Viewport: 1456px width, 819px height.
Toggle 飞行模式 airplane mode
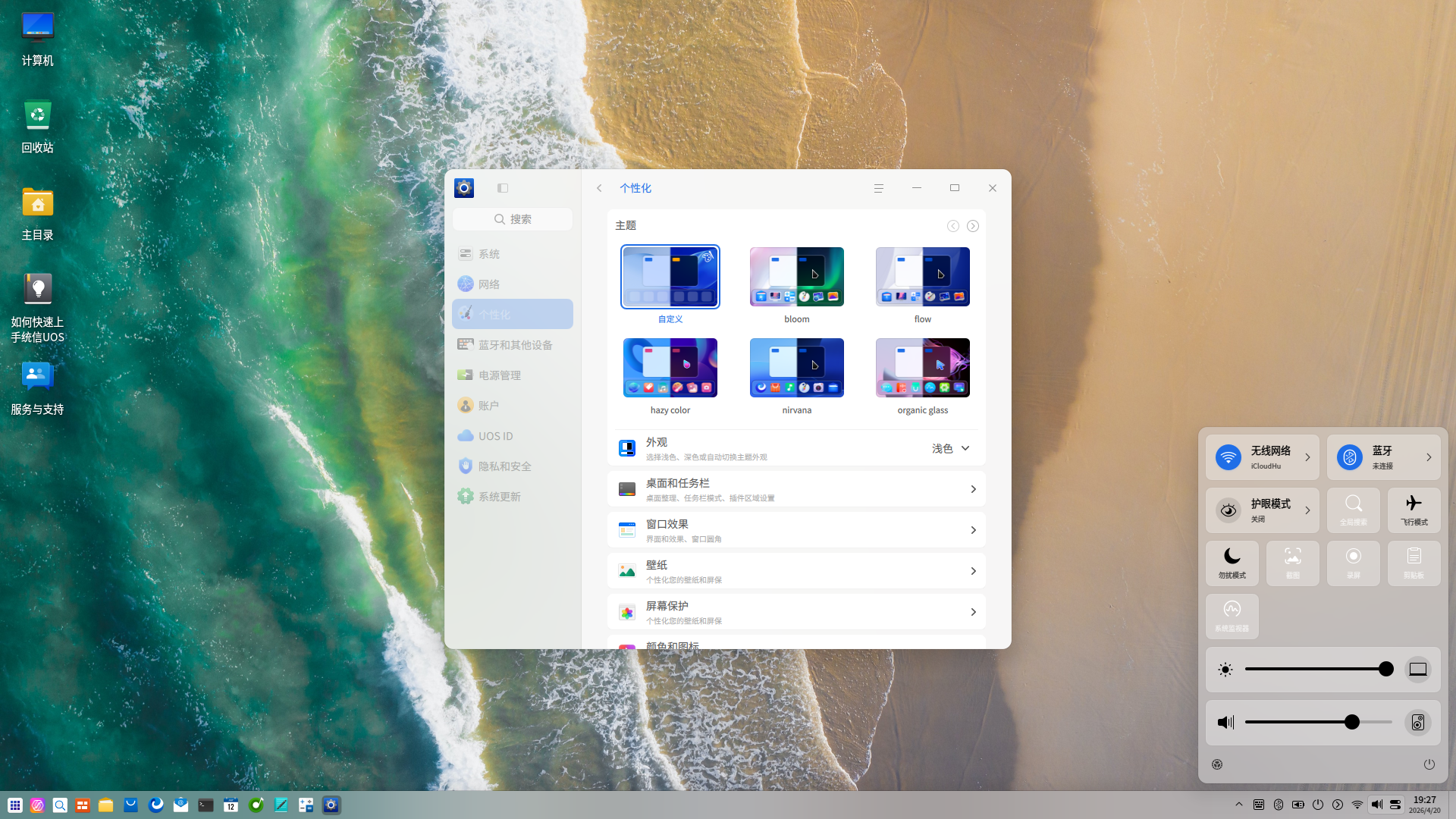pos(1414,510)
